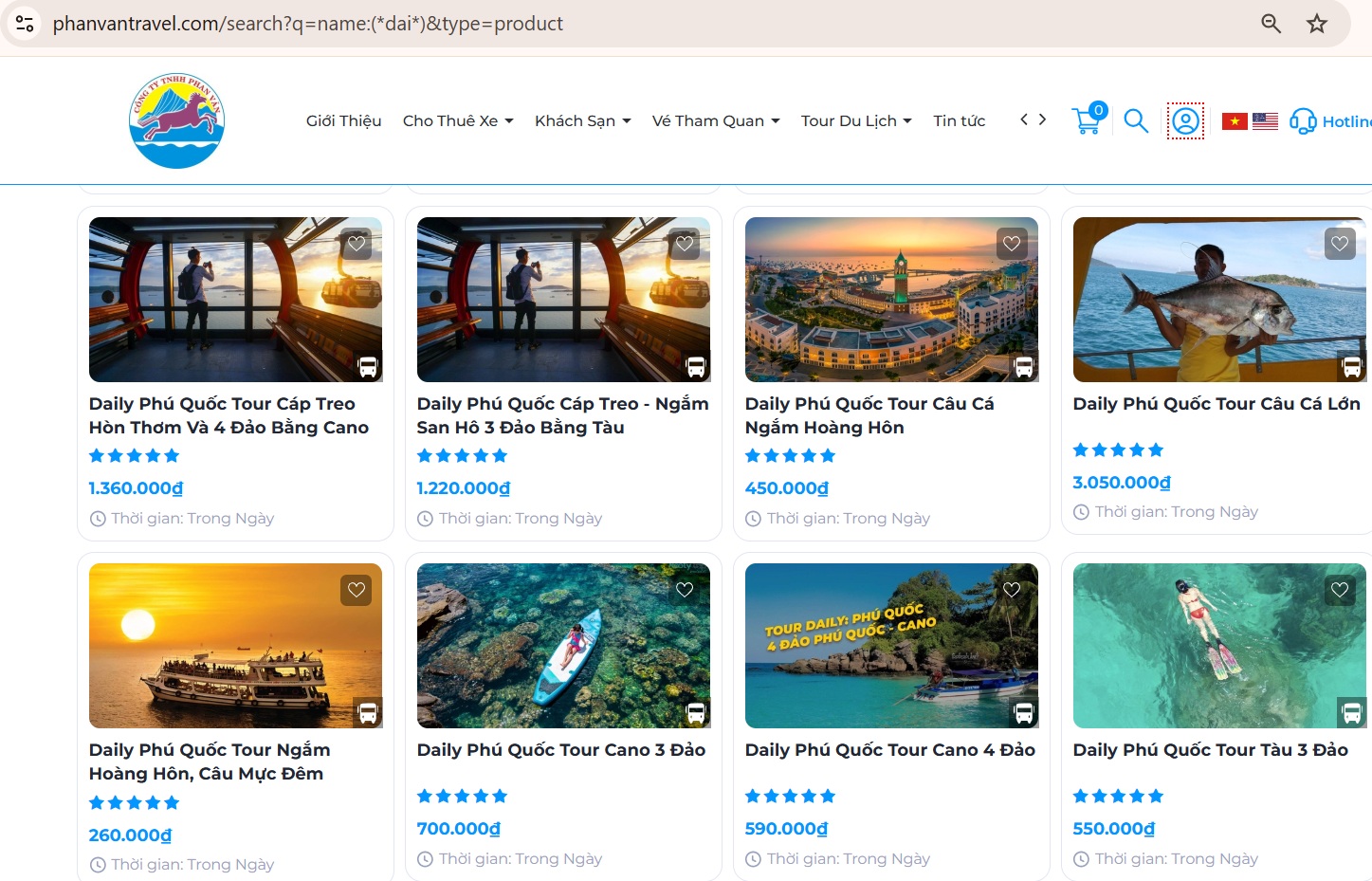Image resolution: width=1372 pixels, height=881 pixels.
Task: Switch language with US flag
Action: click(x=1265, y=121)
